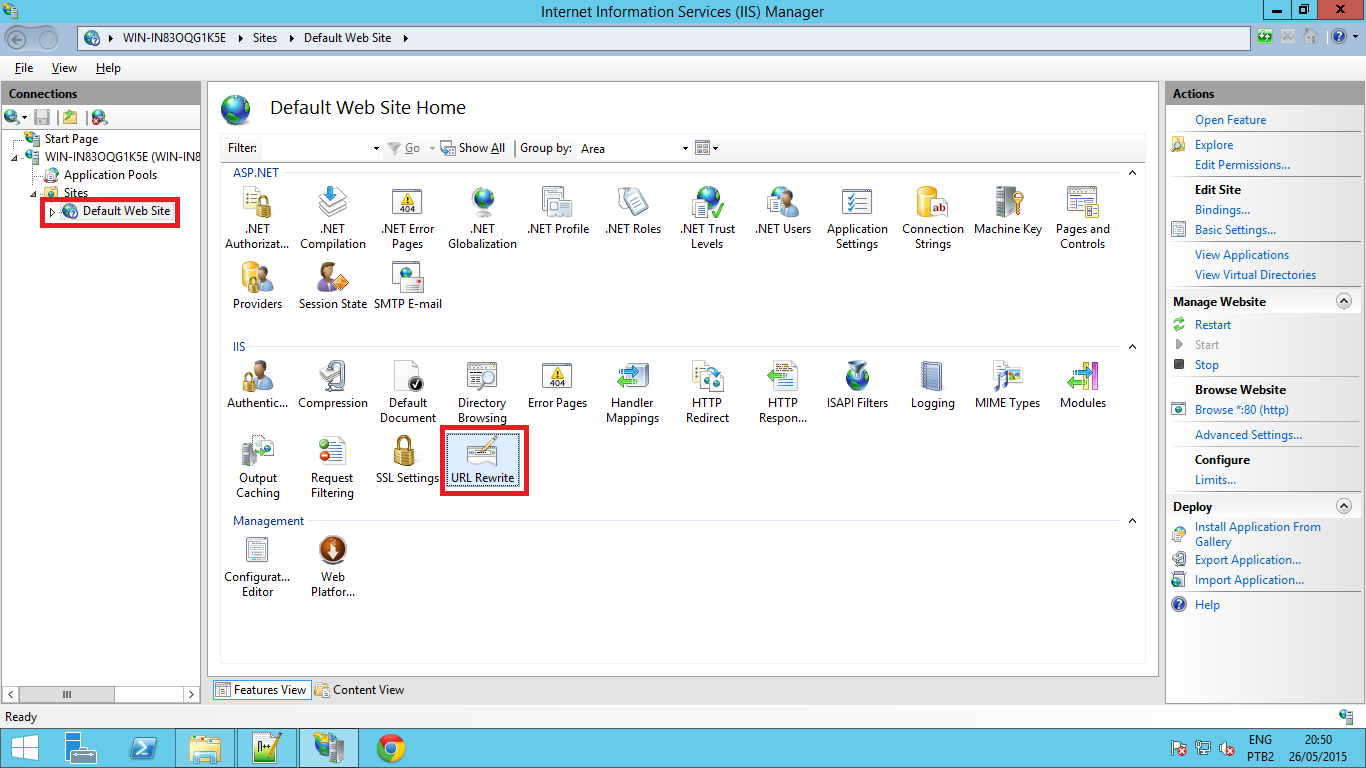Image resolution: width=1366 pixels, height=768 pixels.
Task: Collapse the Manage Website section
Action: (1344, 302)
